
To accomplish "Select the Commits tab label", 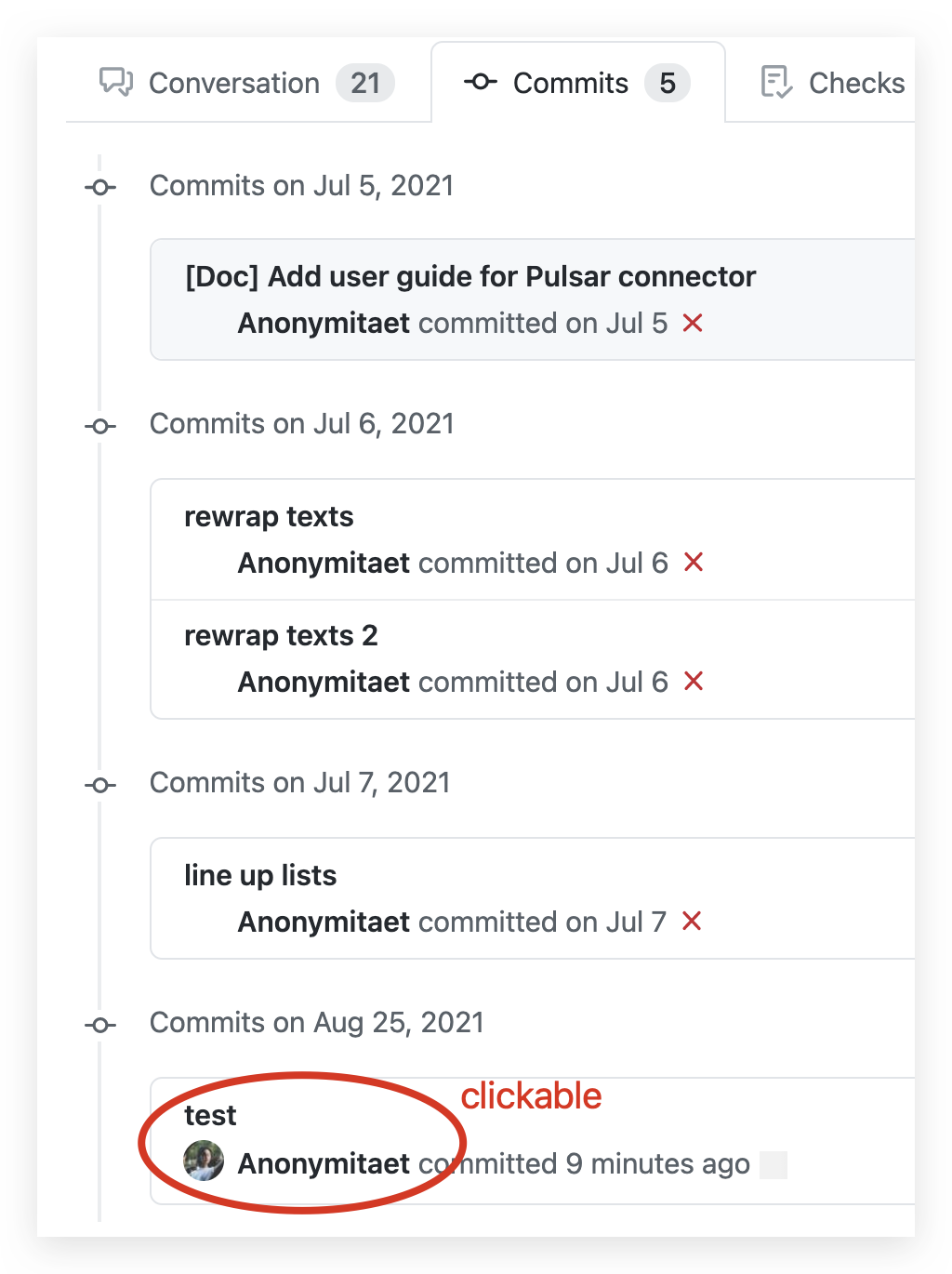I will [x=571, y=83].
